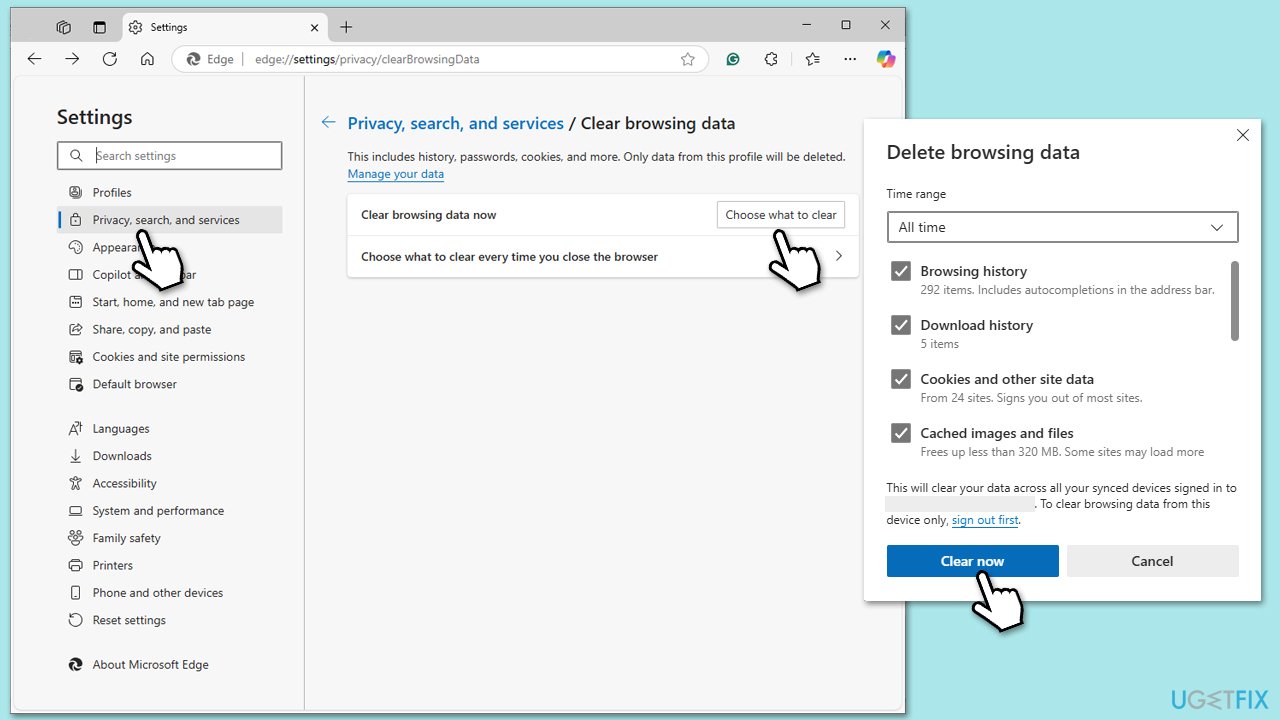Image resolution: width=1280 pixels, height=720 pixels.
Task: Select Downloads in settings sidebar
Action: (122, 456)
